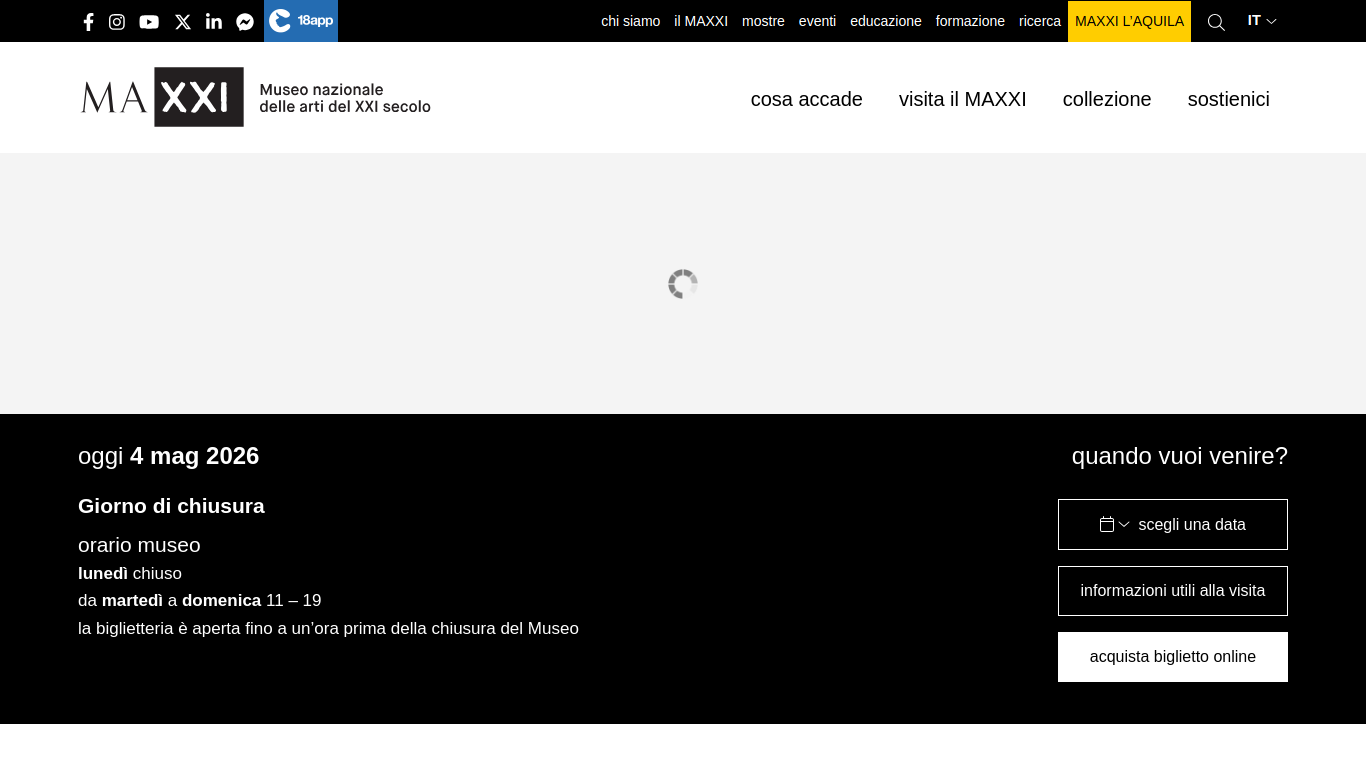Click the 'oggi 4 mag 2026' date text

(x=169, y=456)
